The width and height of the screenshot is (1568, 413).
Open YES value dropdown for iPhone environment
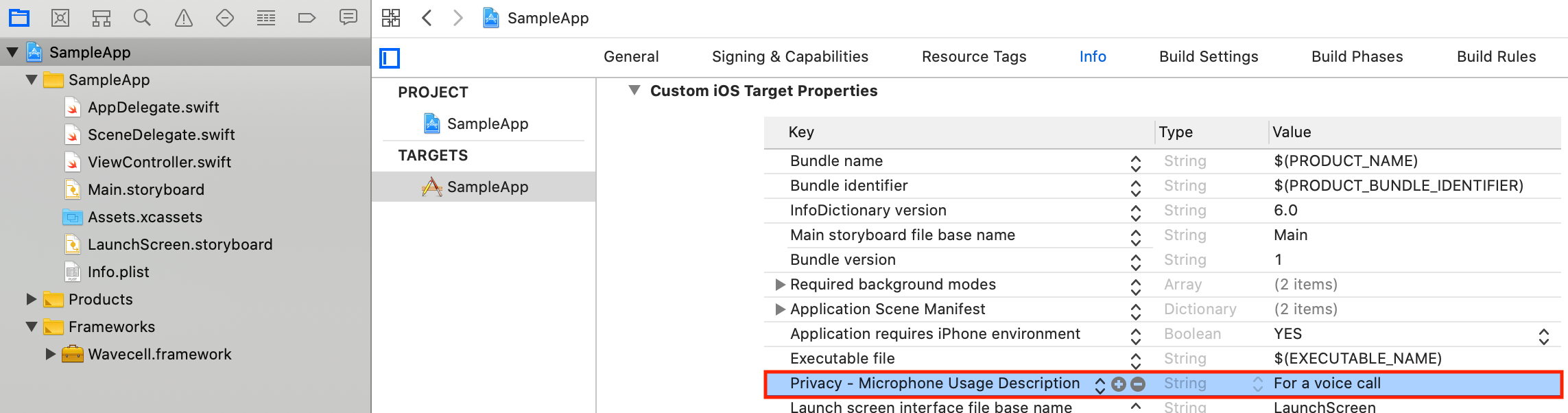(x=1544, y=335)
